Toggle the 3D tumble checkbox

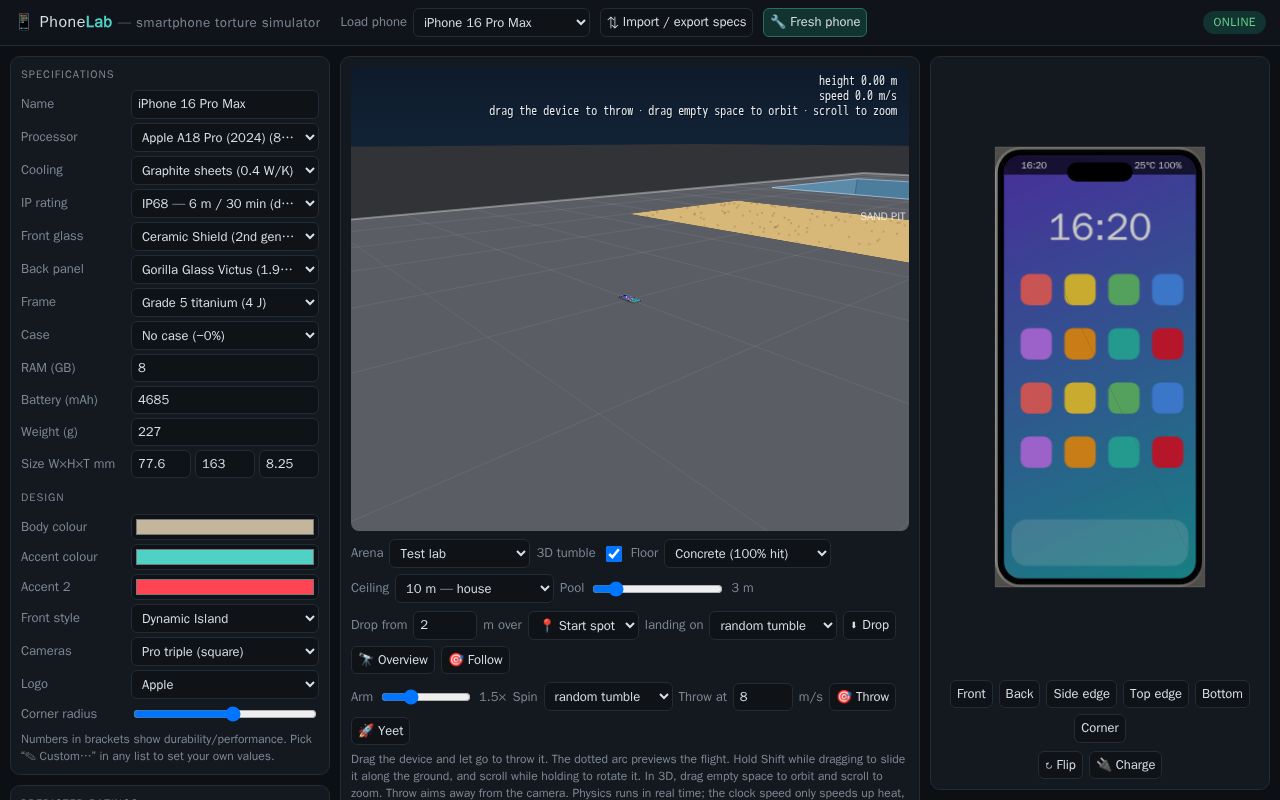pyautogui.click(x=614, y=553)
